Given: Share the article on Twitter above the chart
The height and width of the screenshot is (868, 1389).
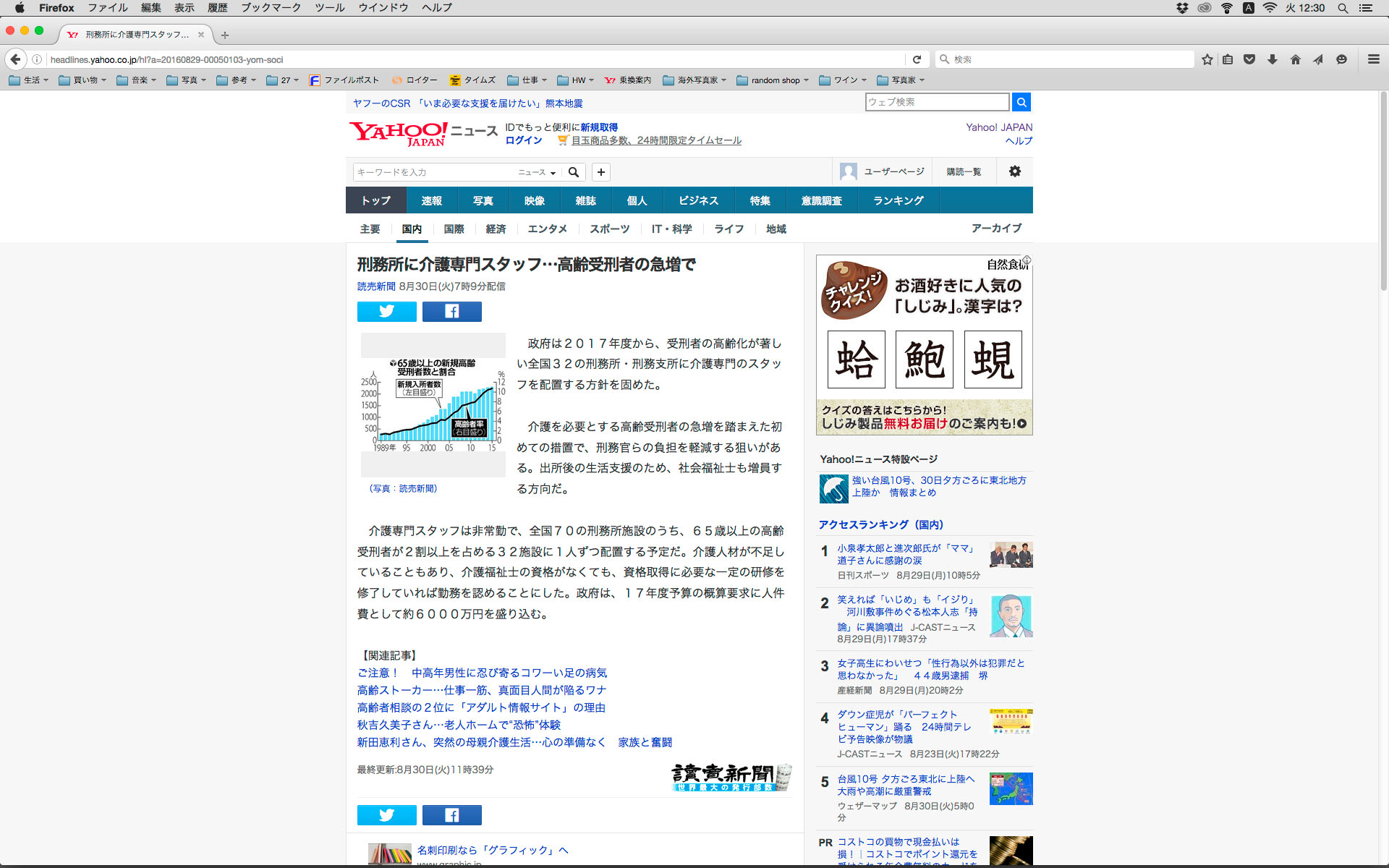Looking at the screenshot, I should coord(386,312).
